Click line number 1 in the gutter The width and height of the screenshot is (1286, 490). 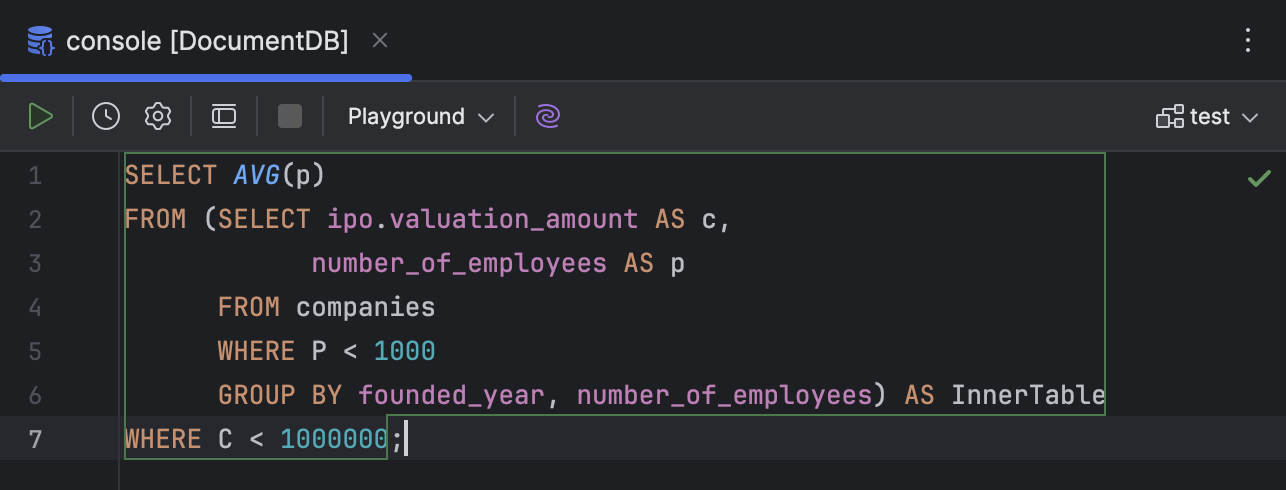click(x=35, y=175)
